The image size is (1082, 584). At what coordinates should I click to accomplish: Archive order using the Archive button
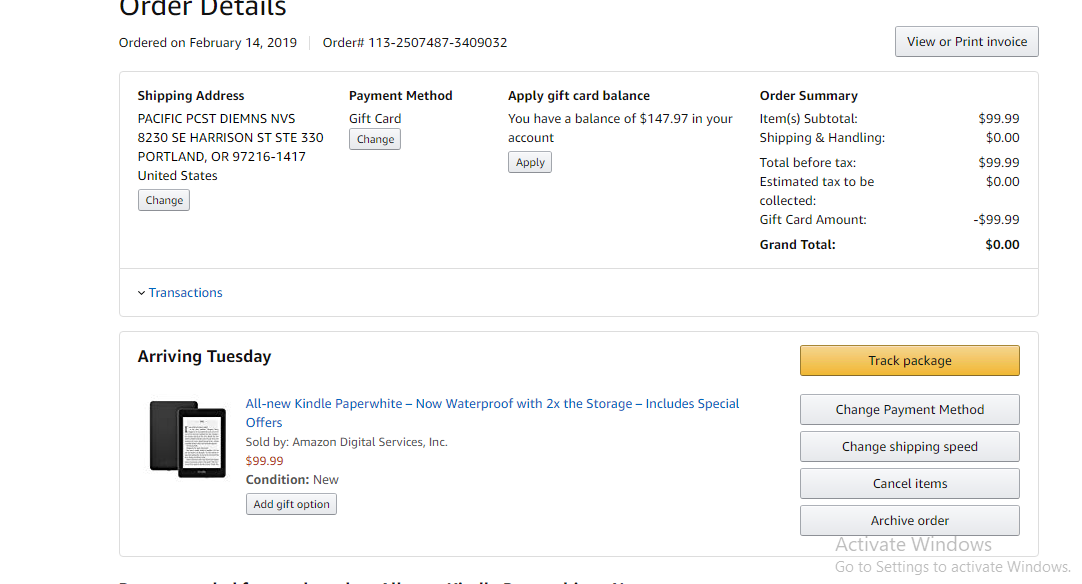click(x=909, y=521)
